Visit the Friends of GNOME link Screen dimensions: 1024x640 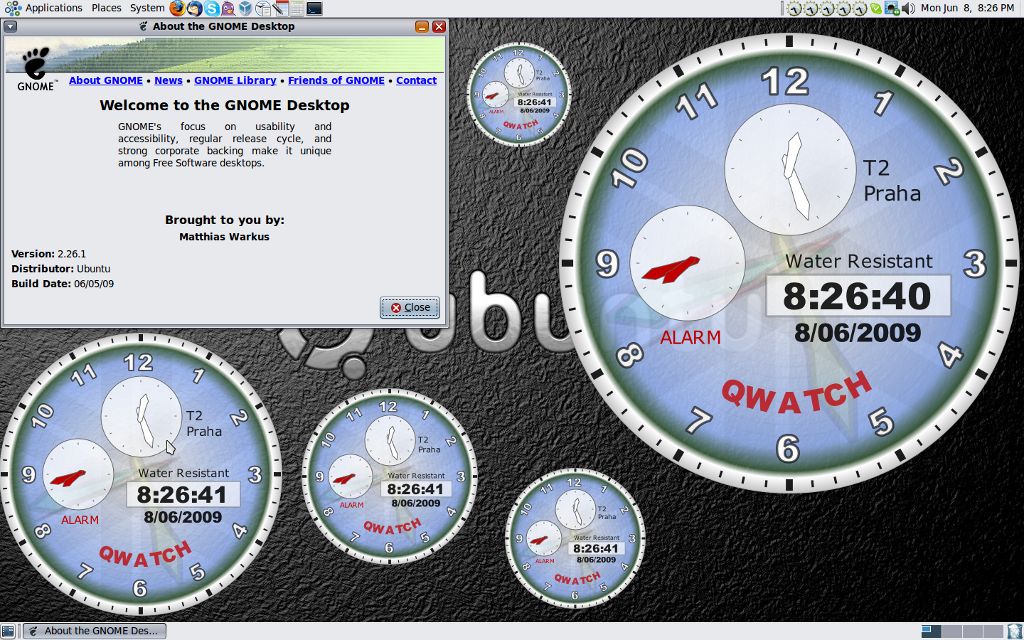click(x=336, y=80)
